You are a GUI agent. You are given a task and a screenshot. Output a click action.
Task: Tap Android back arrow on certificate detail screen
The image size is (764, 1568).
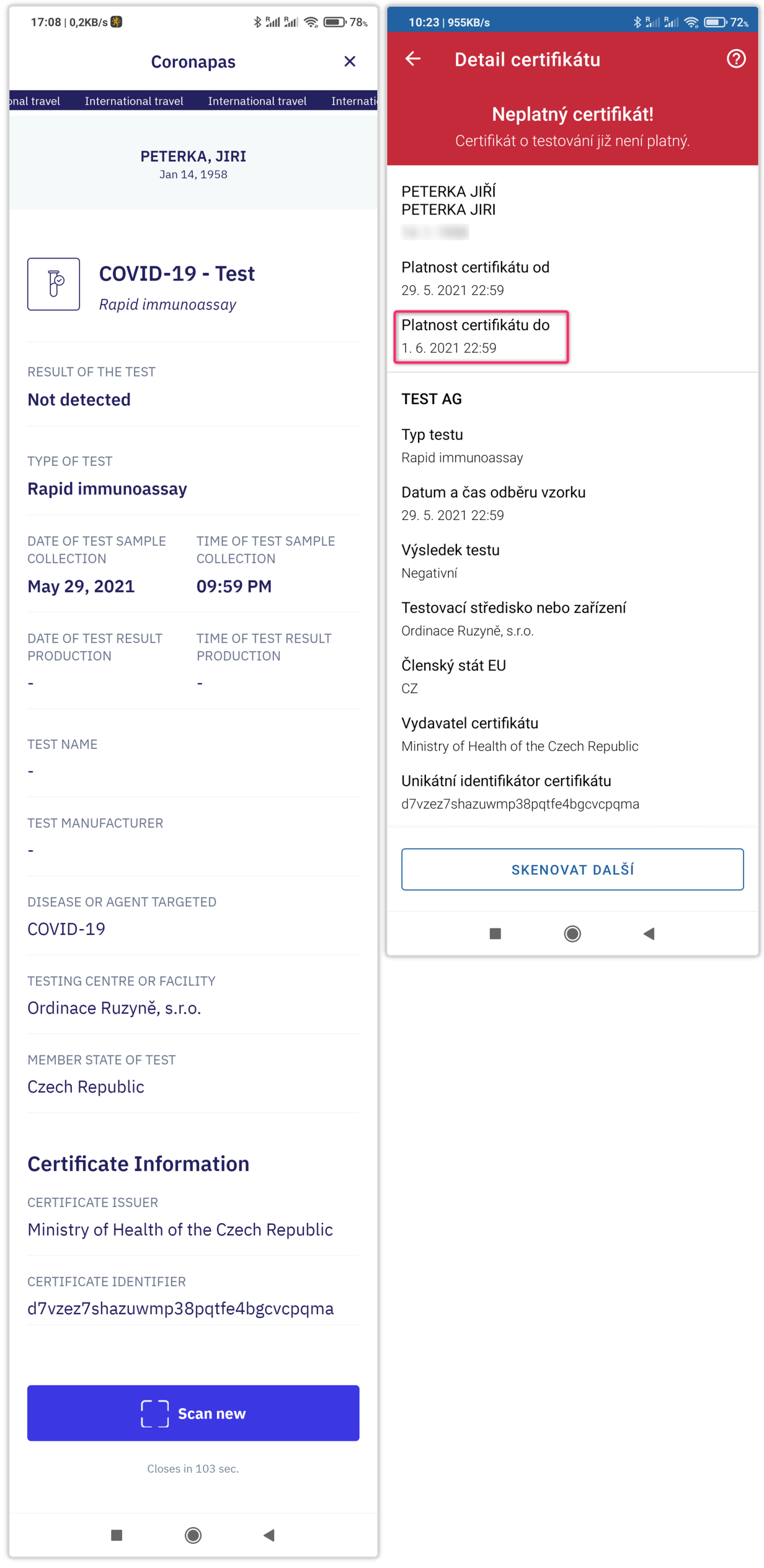649,933
